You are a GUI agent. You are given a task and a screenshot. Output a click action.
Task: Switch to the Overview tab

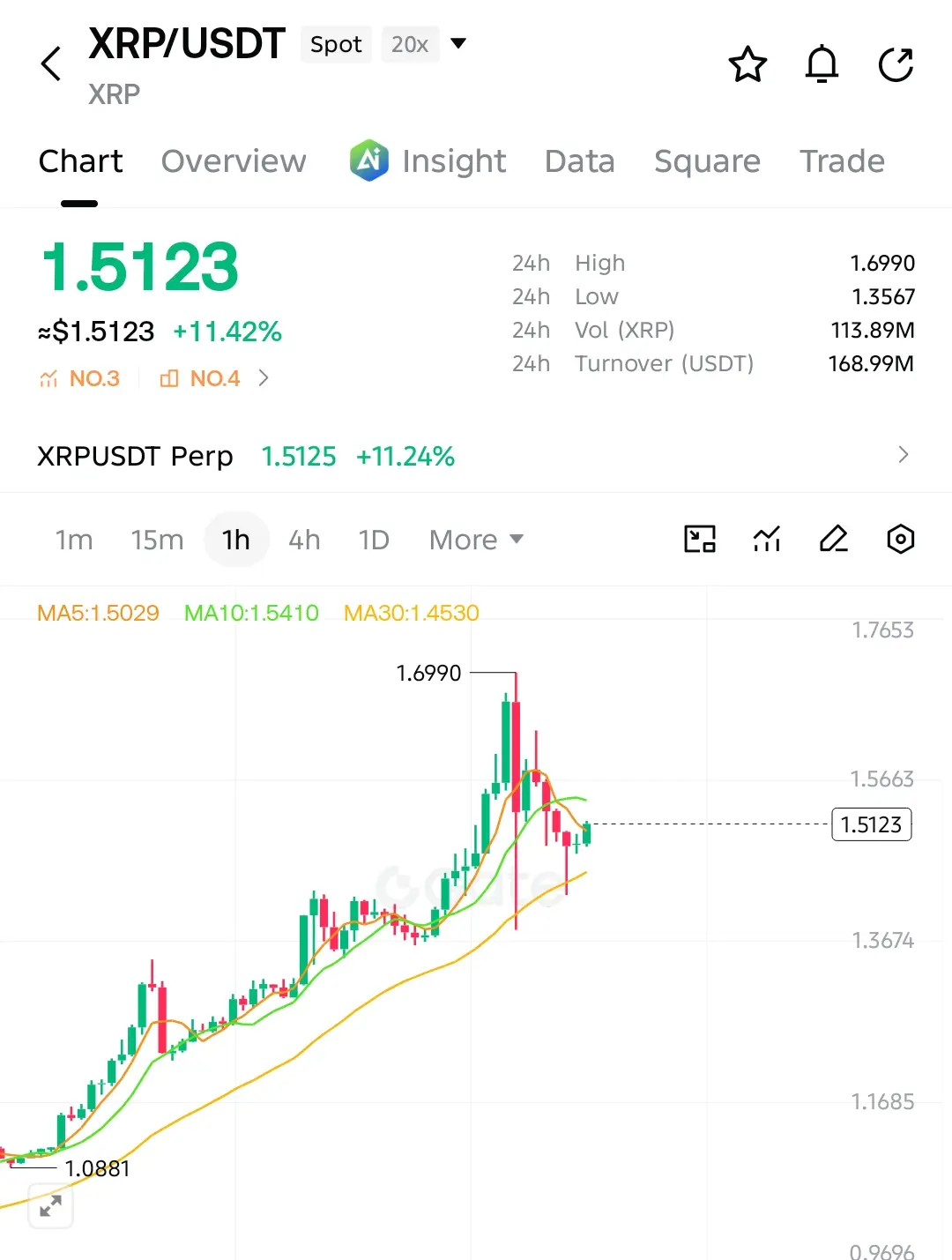point(234,161)
